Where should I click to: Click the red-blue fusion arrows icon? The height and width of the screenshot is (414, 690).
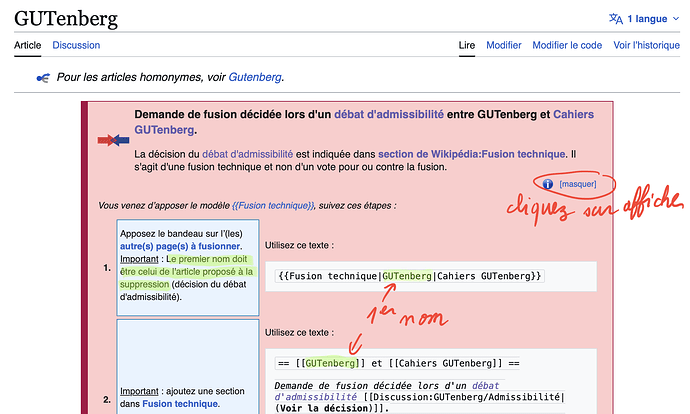coord(113,140)
